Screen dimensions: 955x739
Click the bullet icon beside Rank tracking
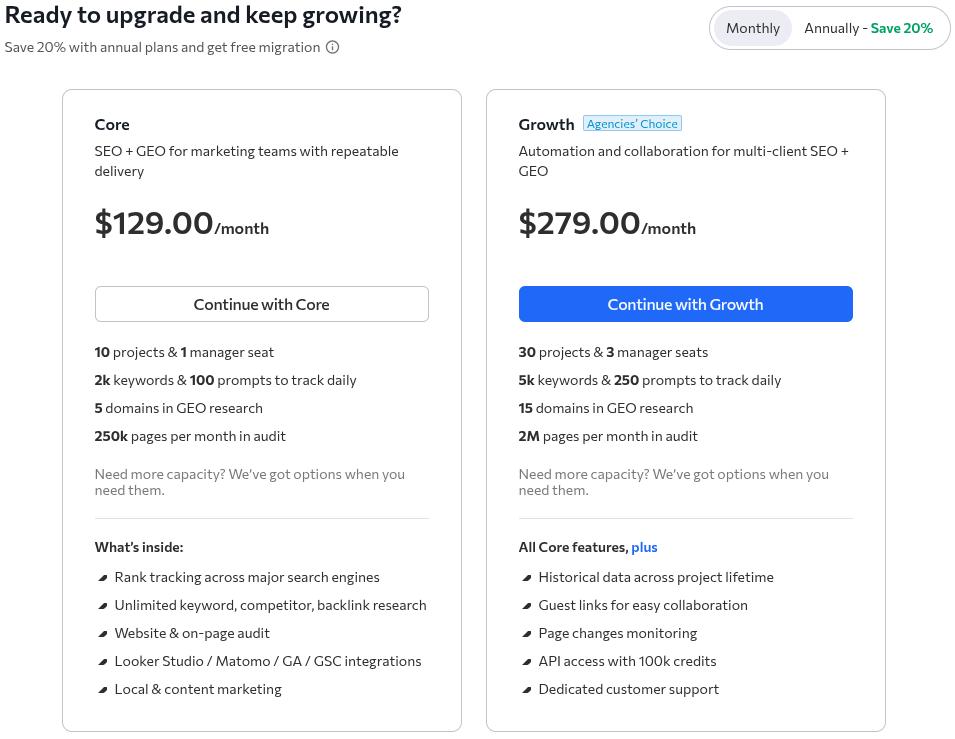[x=102, y=577]
